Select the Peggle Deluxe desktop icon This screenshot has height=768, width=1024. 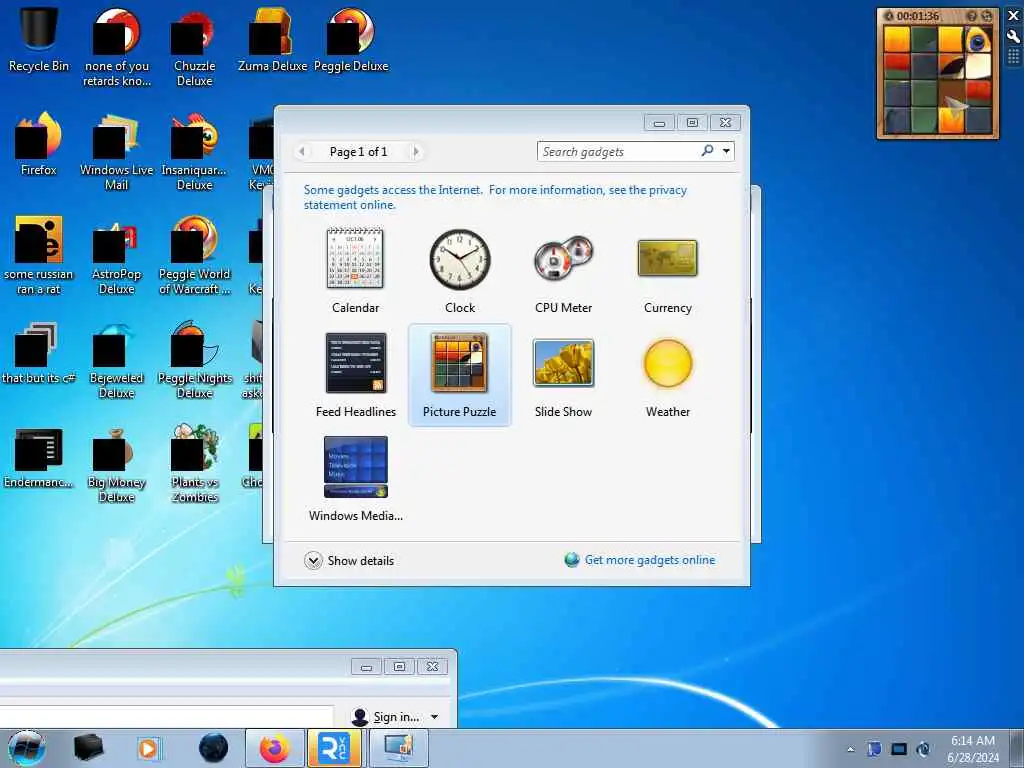[x=351, y=39]
